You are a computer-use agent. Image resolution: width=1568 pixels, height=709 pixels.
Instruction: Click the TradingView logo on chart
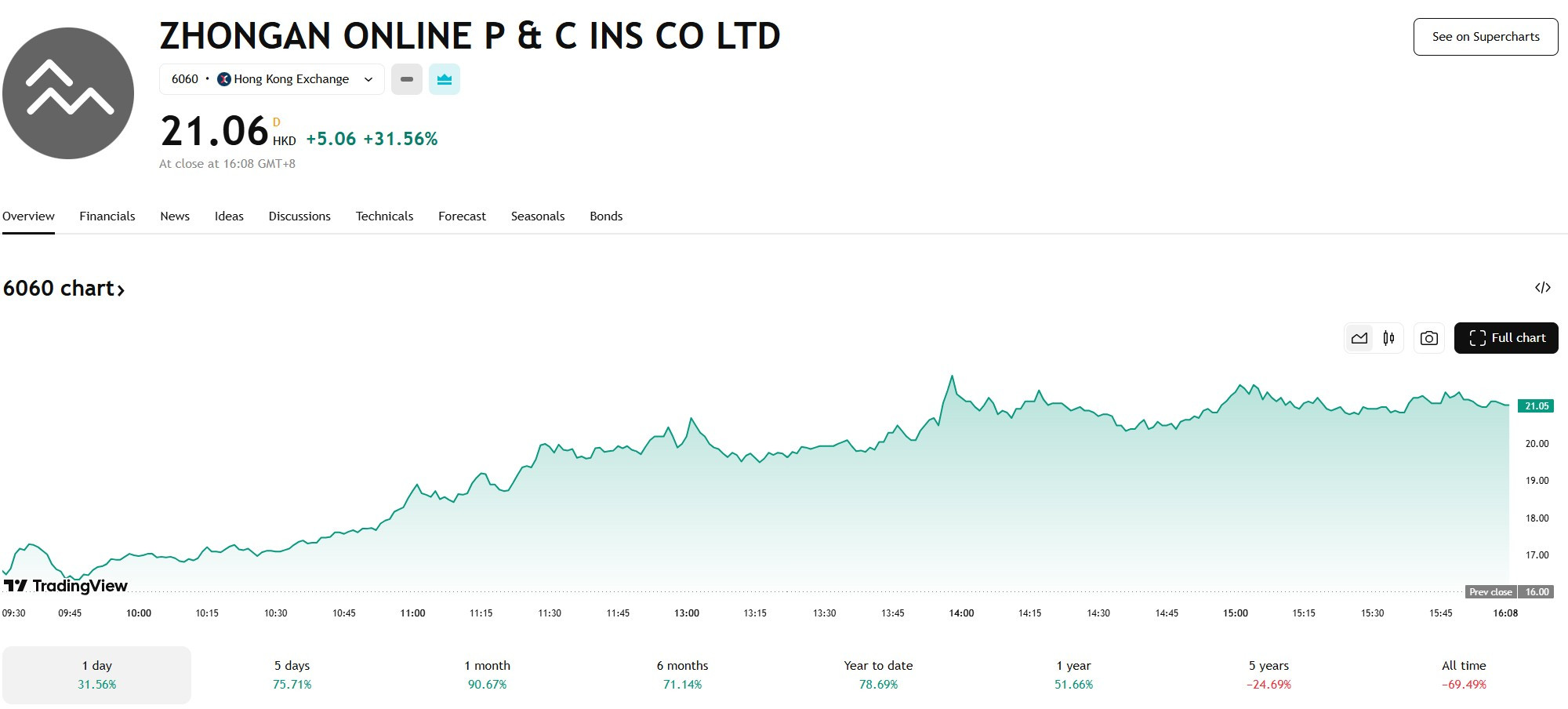[x=65, y=586]
